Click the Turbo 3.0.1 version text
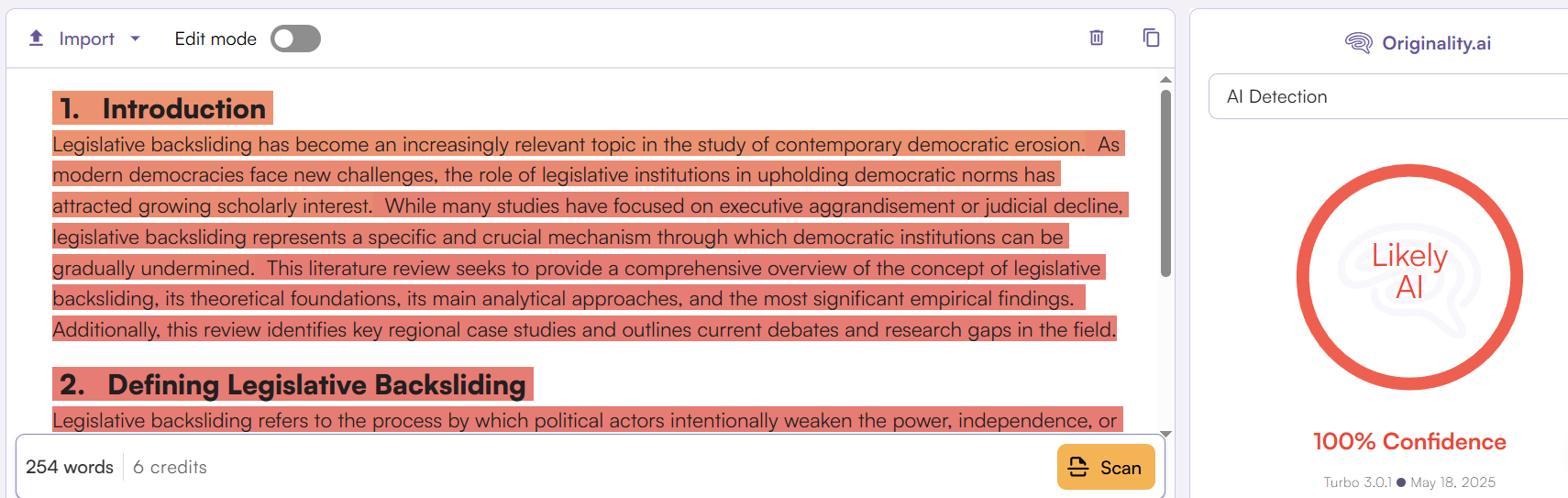 (x=1357, y=482)
